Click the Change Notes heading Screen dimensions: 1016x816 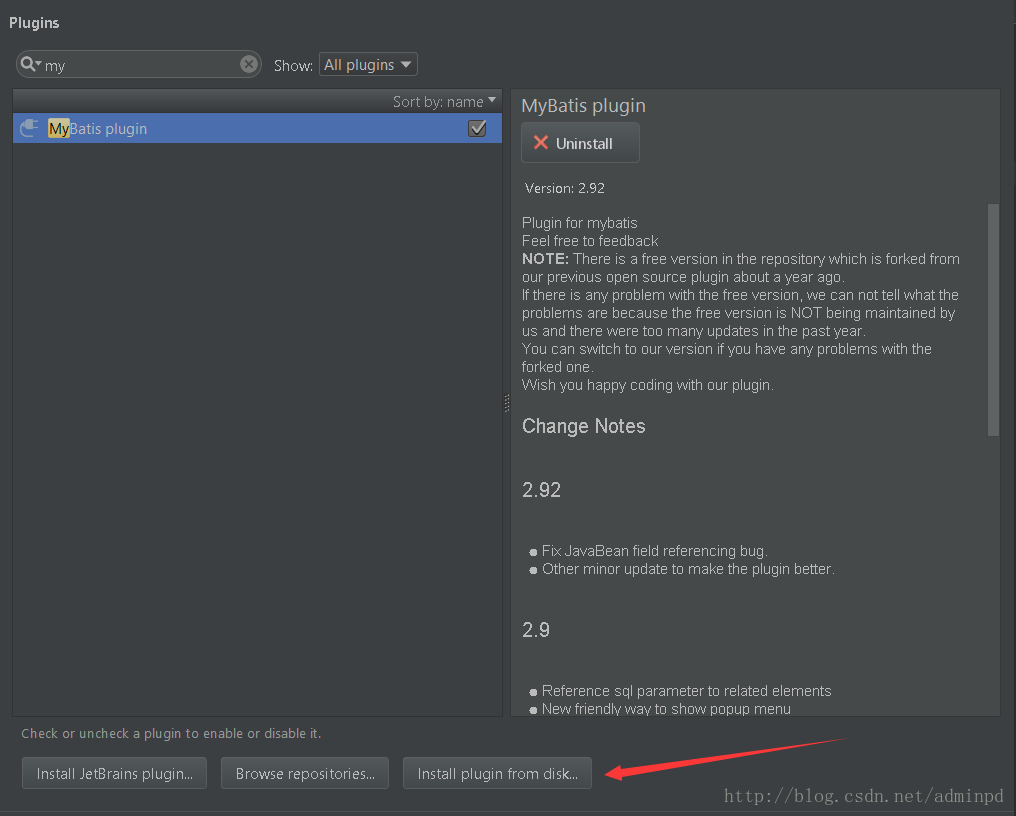[583, 426]
